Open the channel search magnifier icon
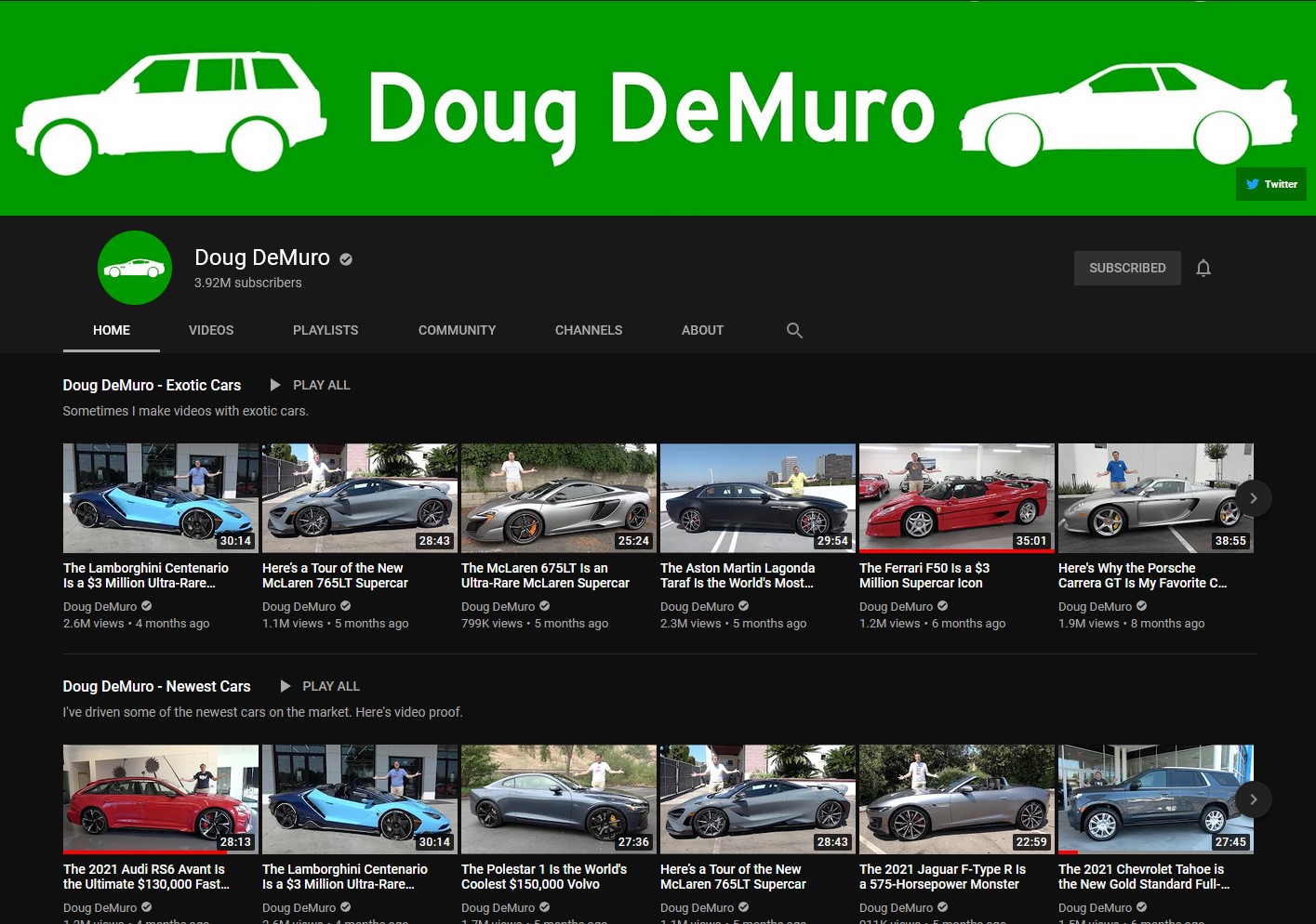Viewport: 1316px width, 924px height. click(x=794, y=330)
